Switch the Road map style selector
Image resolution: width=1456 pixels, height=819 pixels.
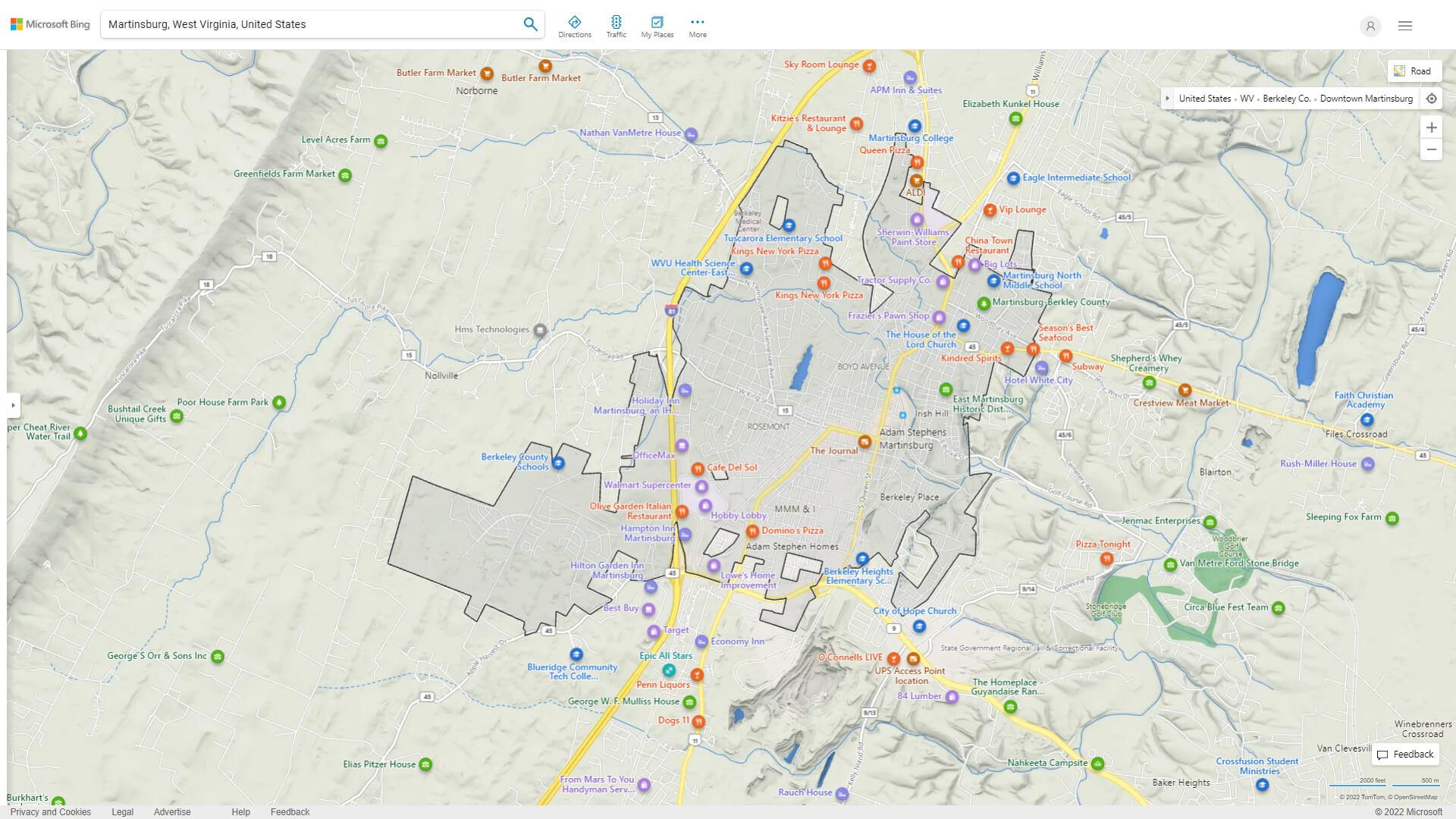pyautogui.click(x=1414, y=71)
